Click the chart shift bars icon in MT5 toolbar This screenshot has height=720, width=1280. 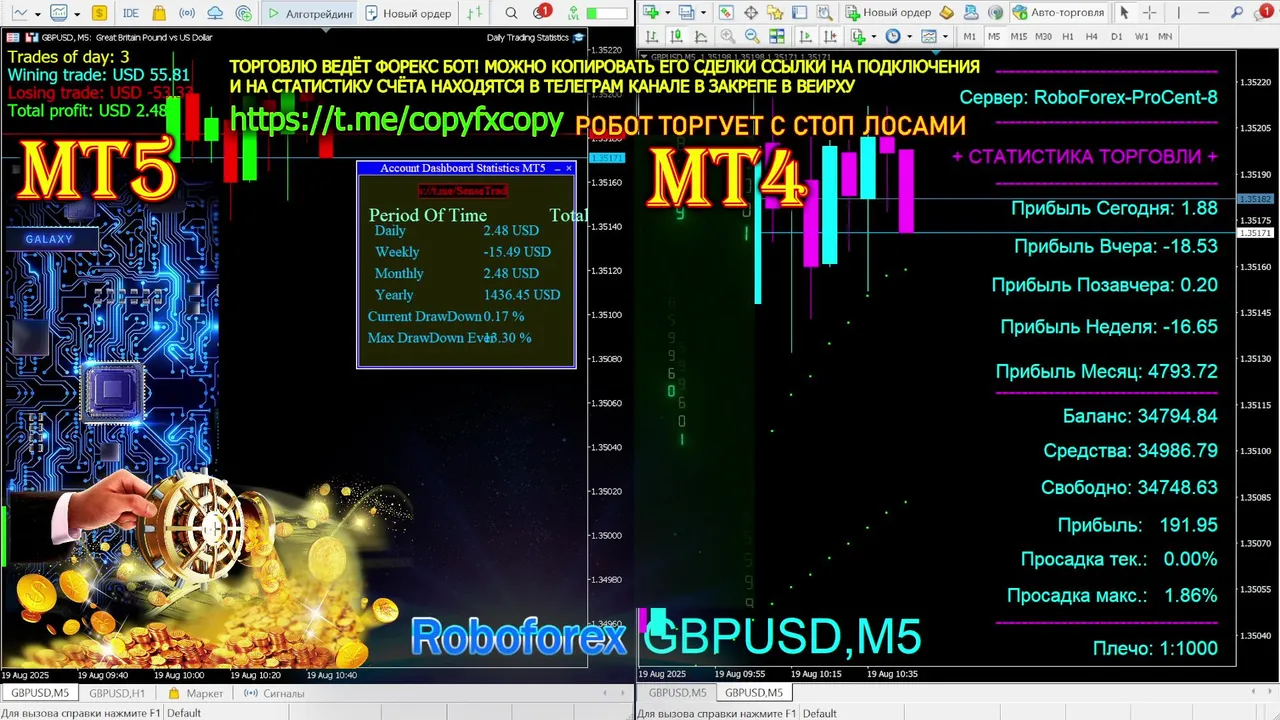pyautogui.click(x=475, y=13)
